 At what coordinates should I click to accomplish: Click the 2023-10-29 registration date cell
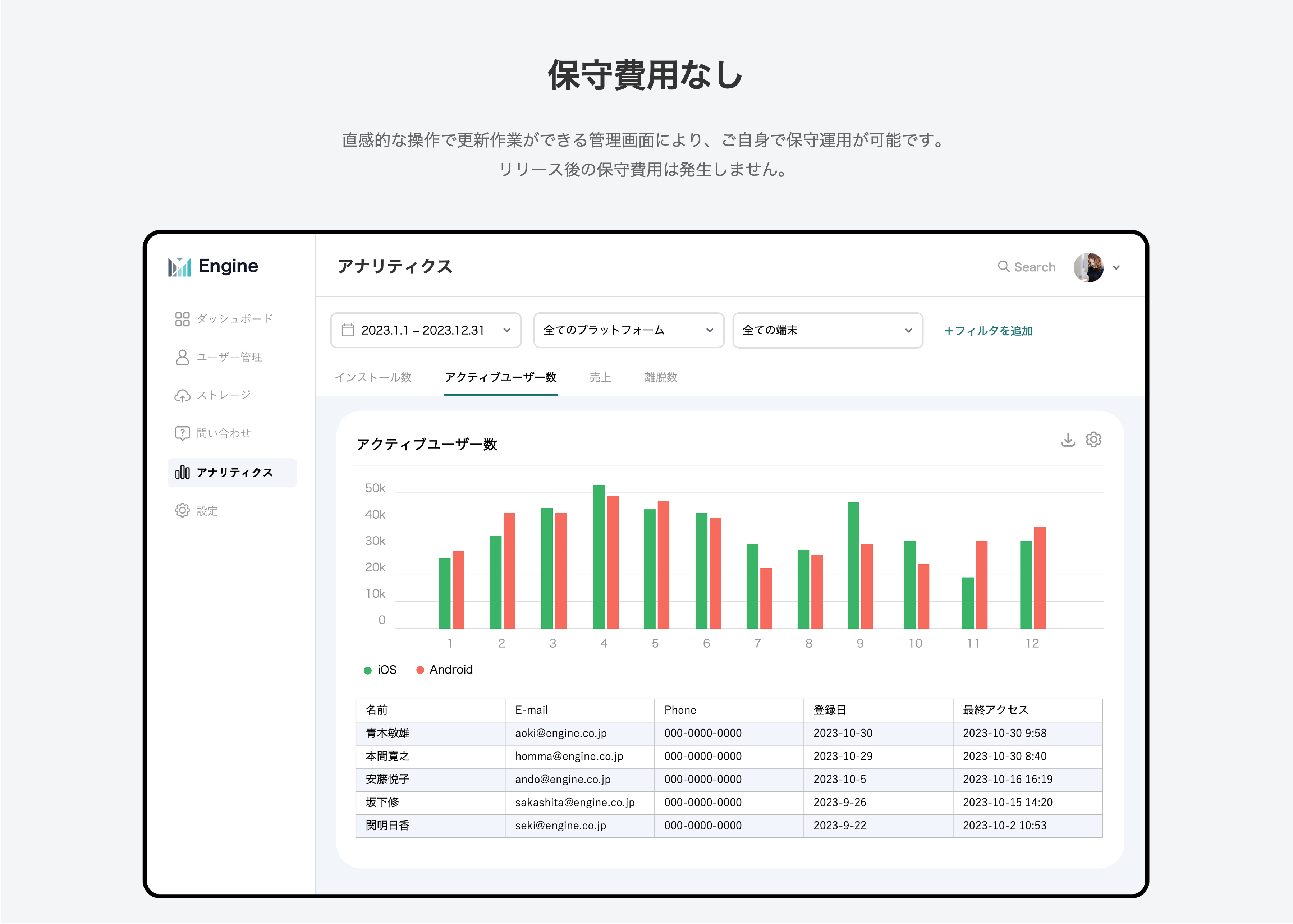click(878, 757)
